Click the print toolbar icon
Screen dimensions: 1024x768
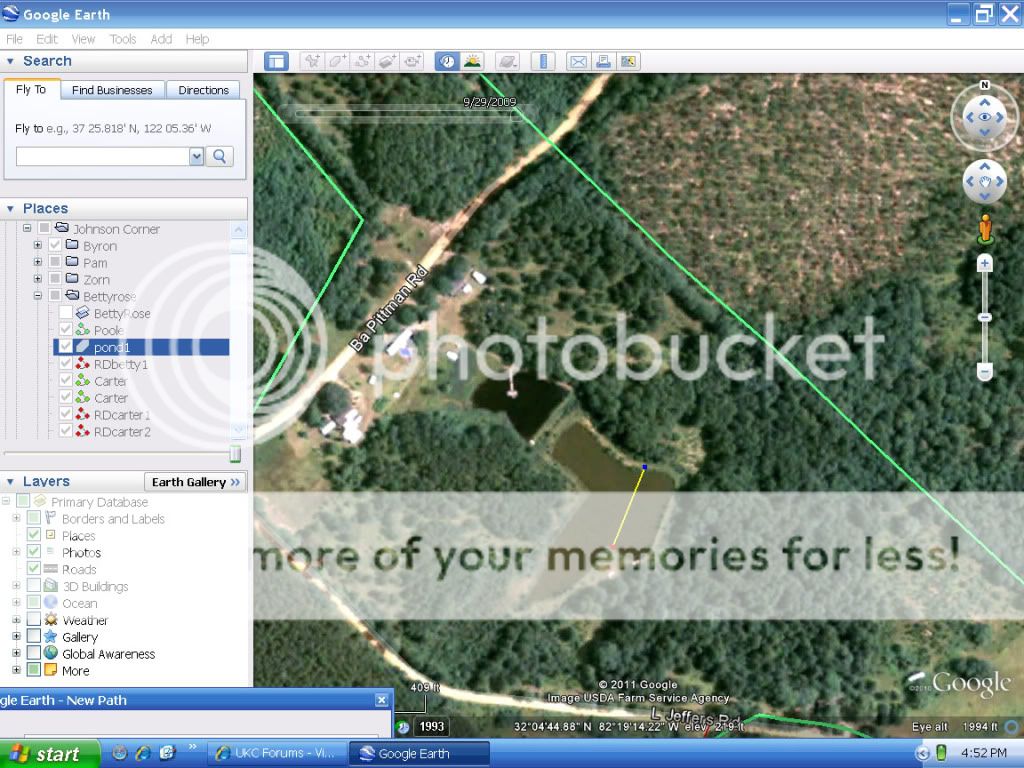coord(603,61)
